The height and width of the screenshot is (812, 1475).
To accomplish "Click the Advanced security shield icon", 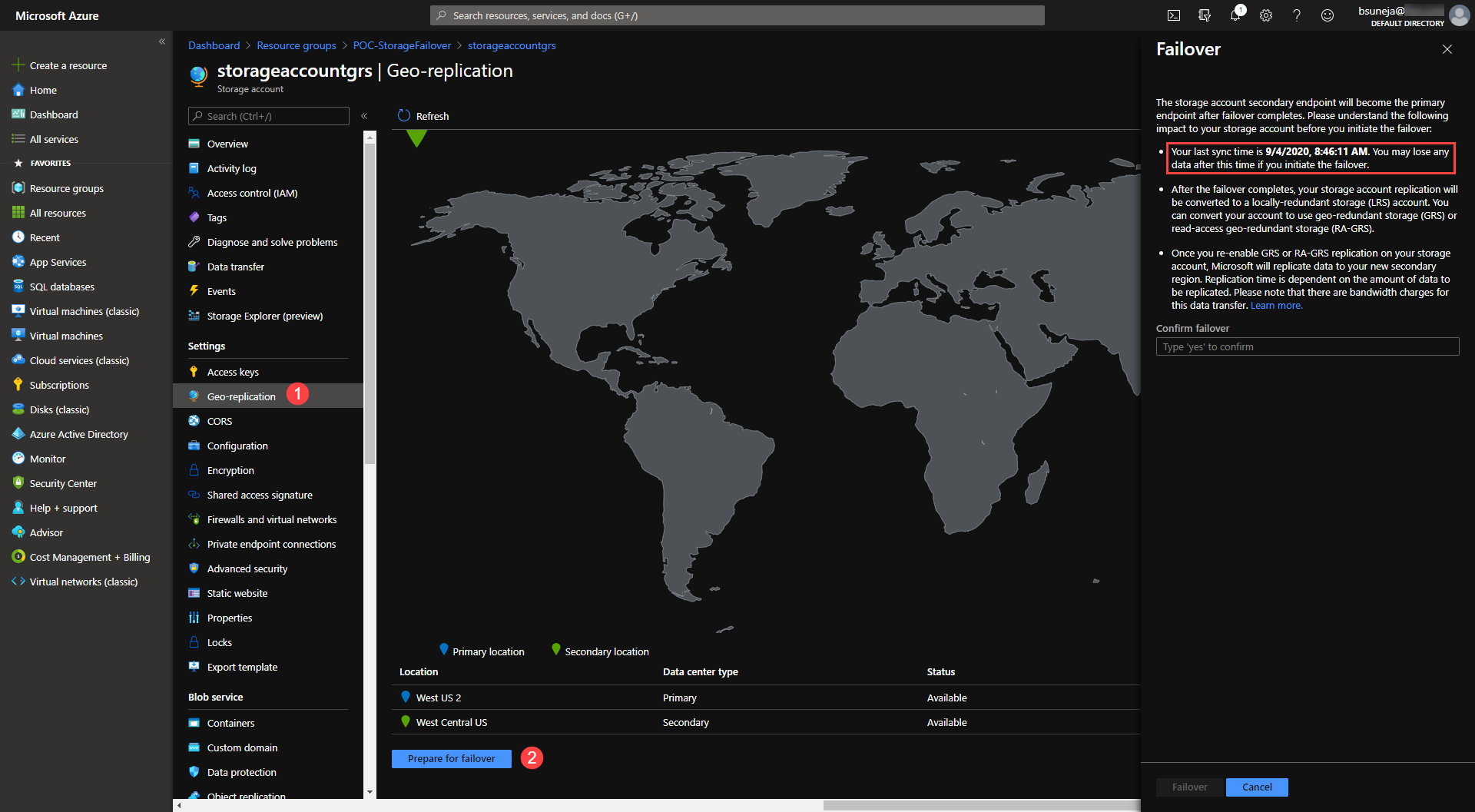I will click(x=194, y=568).
